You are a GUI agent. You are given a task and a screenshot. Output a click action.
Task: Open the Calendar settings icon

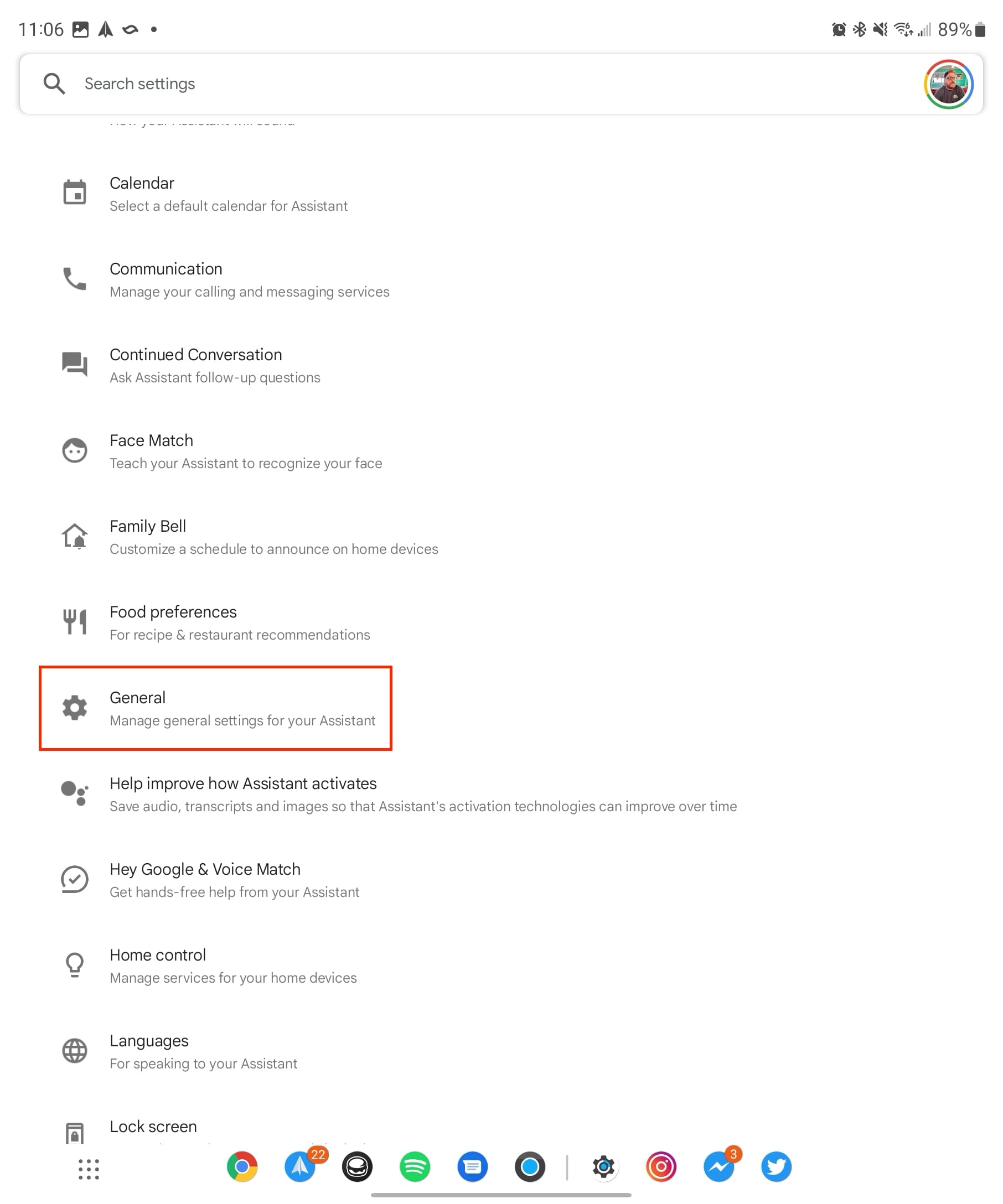pyautogui.click(x=75, y=192)
